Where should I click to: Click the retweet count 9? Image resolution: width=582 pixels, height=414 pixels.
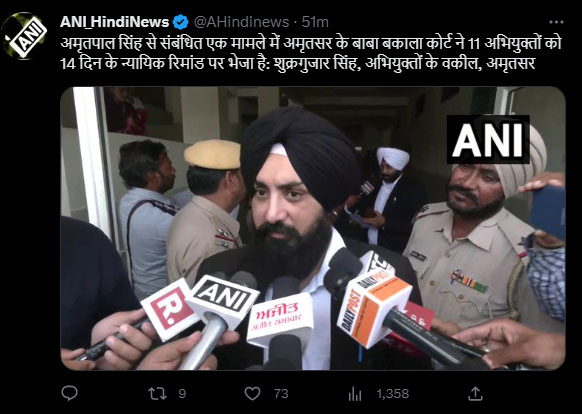[182, 394]
